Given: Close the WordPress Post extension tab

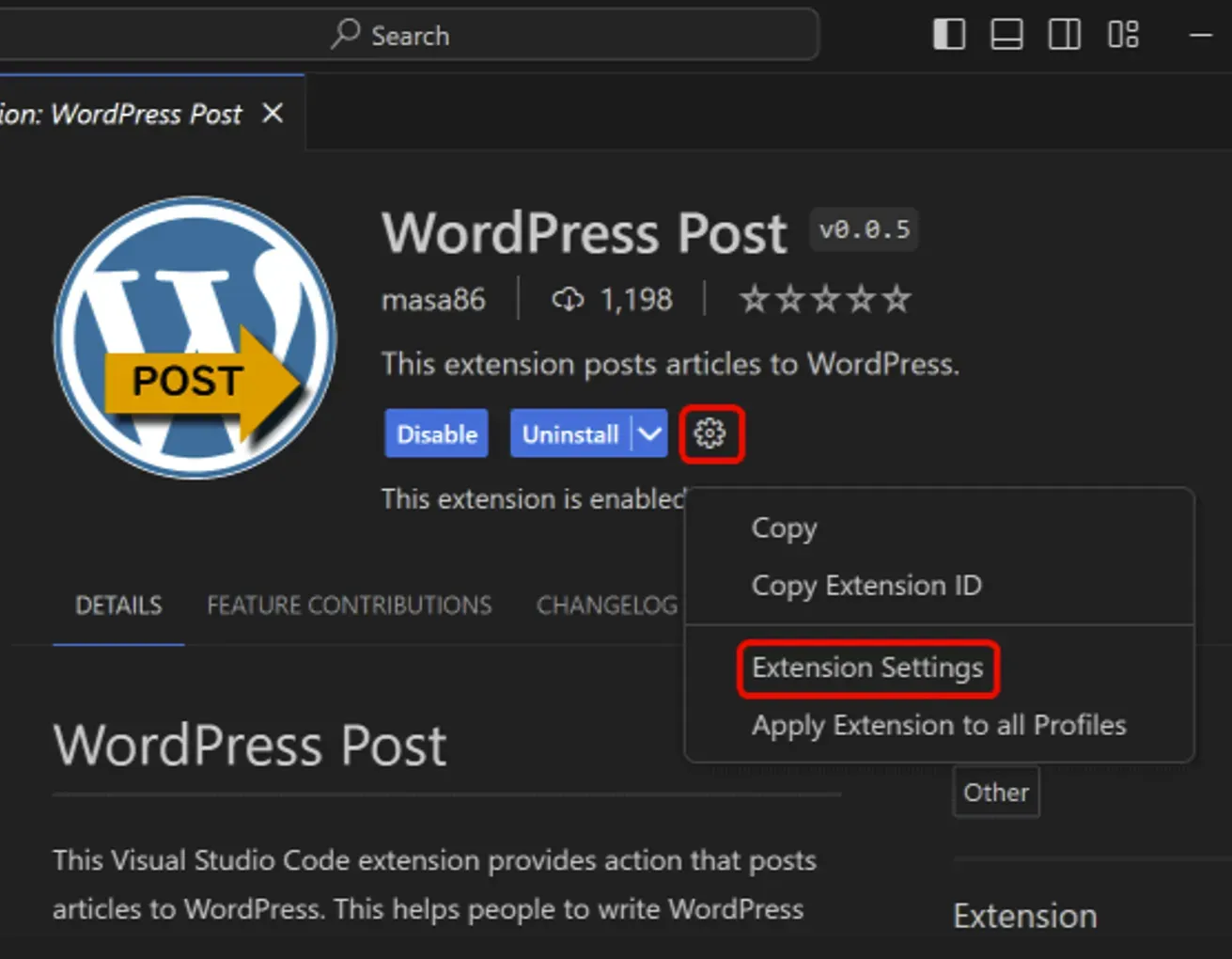Looking at the screenshot, I should [272, 113].
